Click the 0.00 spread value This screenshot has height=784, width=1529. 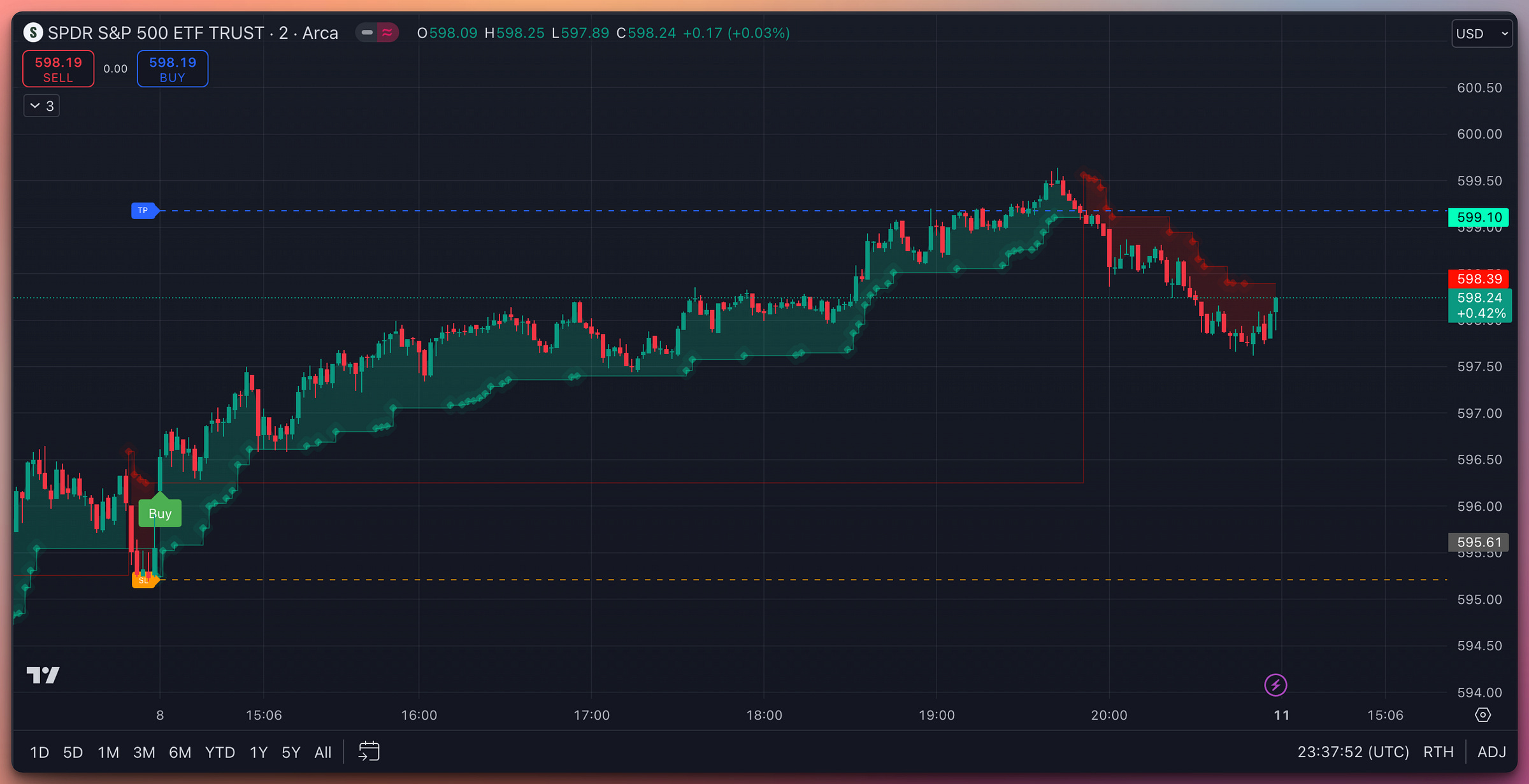115,69
